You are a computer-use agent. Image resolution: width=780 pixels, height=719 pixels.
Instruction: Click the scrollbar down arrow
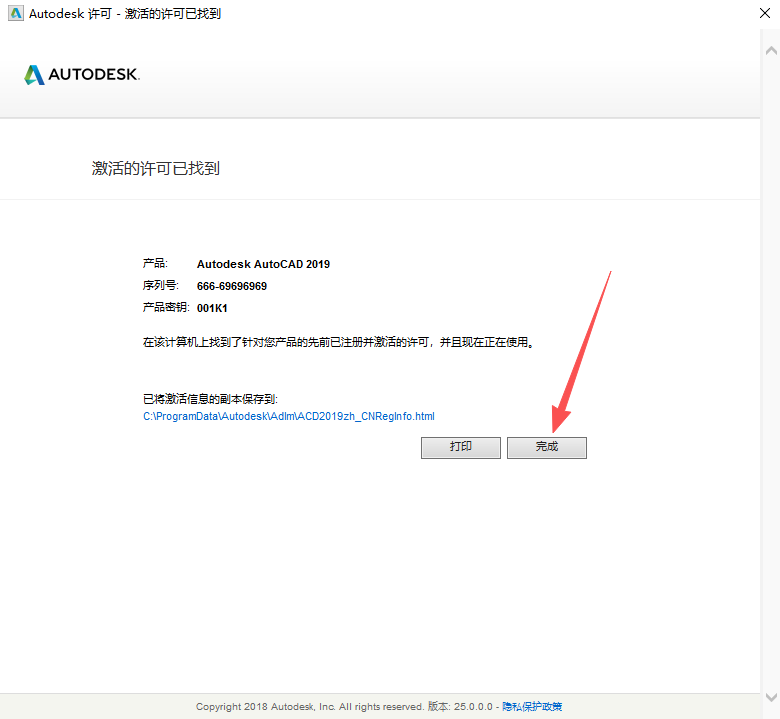point(771,696)
